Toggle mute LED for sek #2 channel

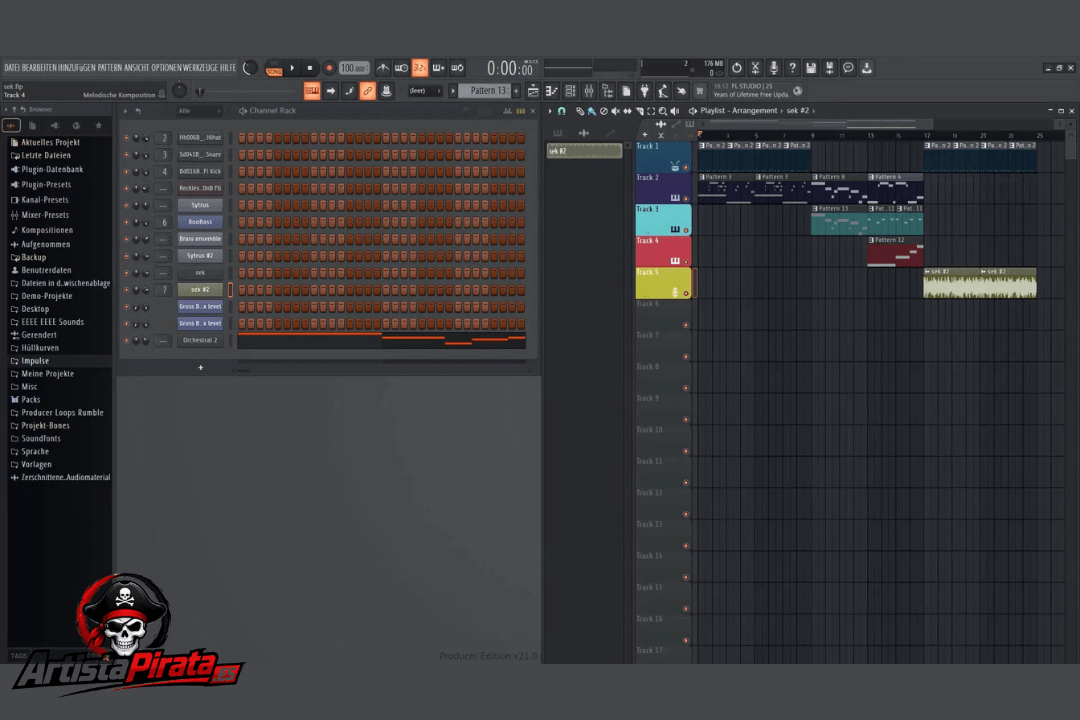pos(127,289)
